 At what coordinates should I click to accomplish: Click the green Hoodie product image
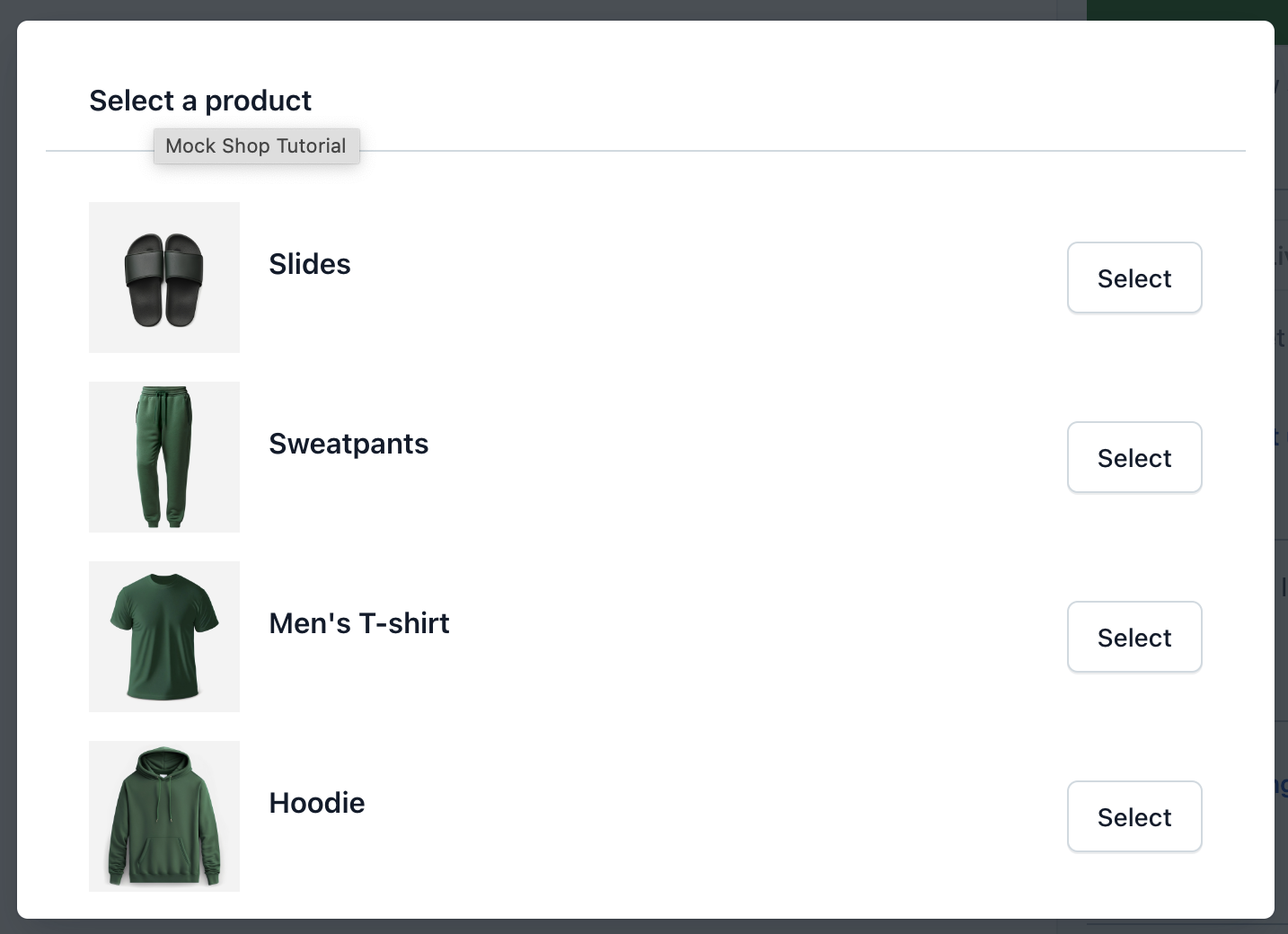point(164,816)
